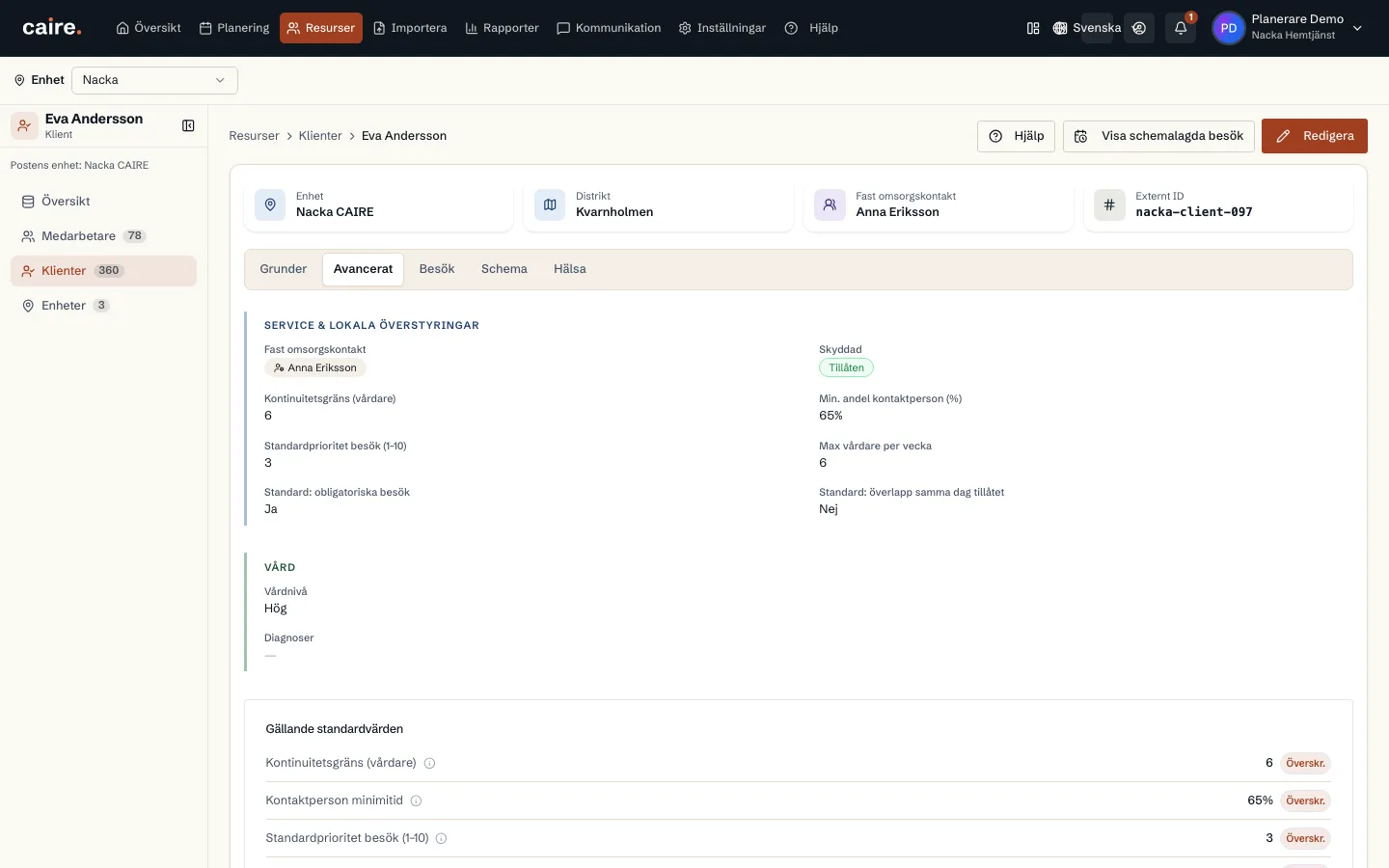Click Visa schemalagda besök button

[x=1158, y=136]
